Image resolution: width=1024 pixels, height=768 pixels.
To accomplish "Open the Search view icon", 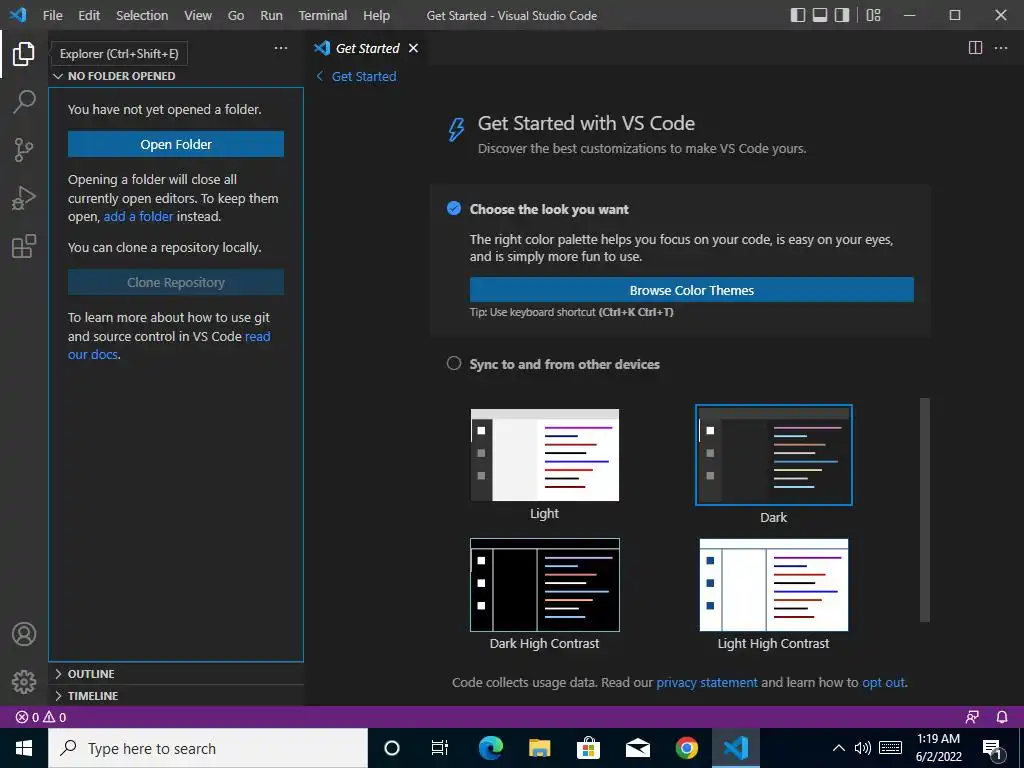I will tap(24, 102).
